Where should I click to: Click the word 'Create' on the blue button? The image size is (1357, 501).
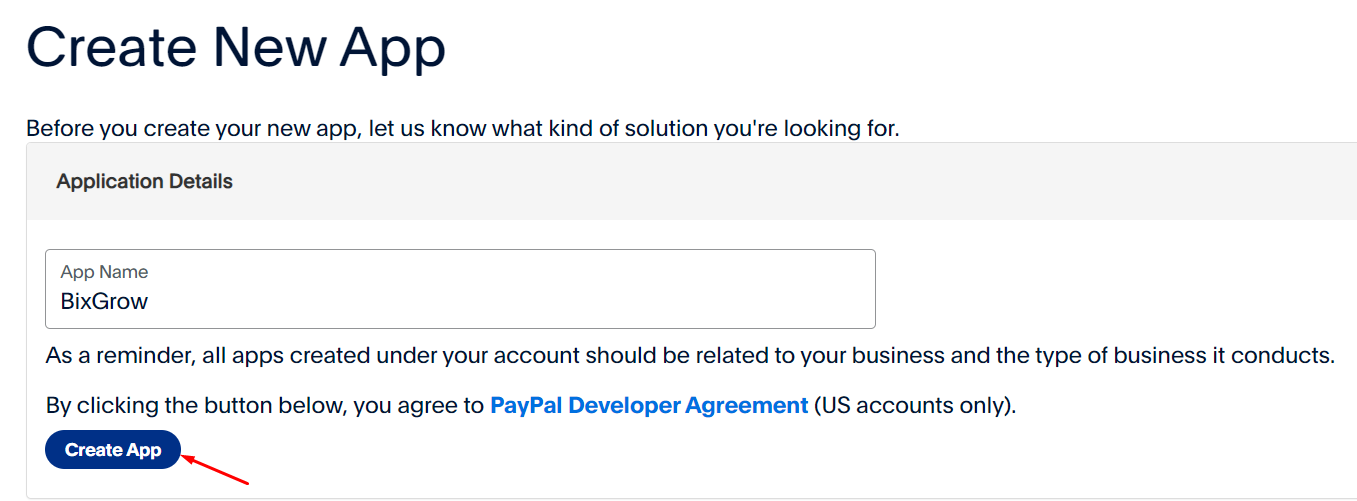(92, 450)
